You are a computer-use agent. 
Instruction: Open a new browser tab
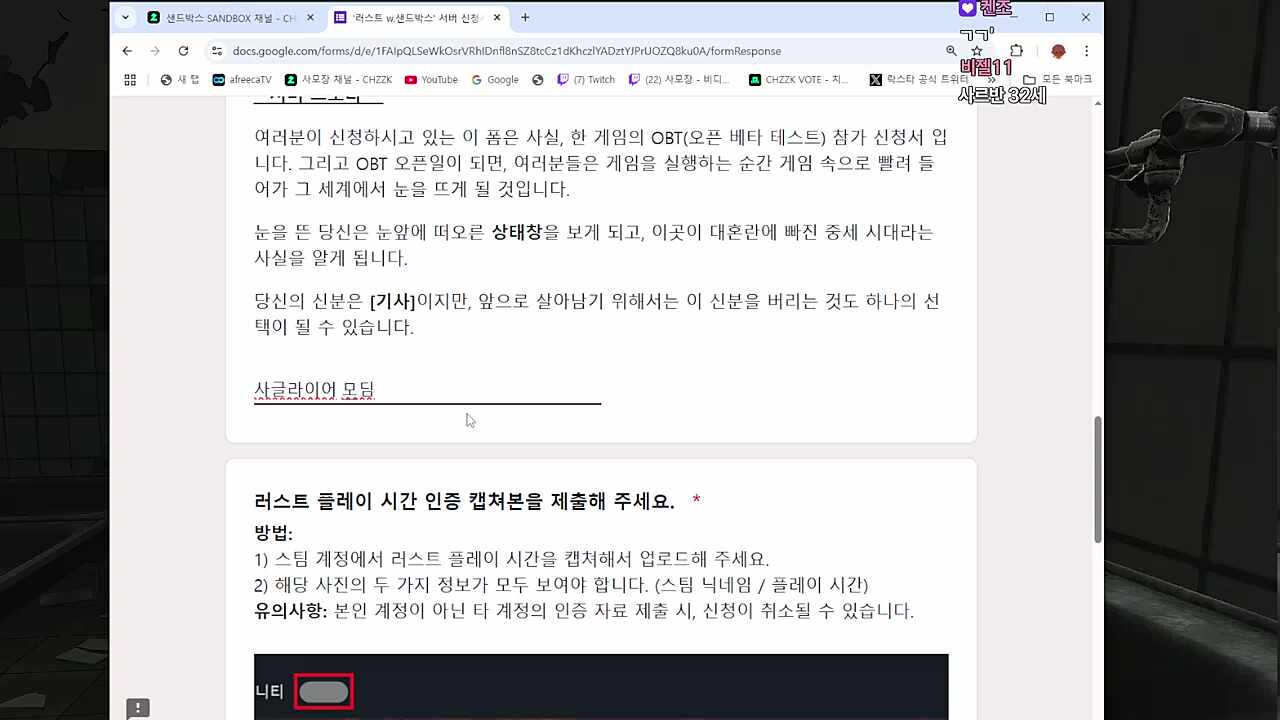tap(525, 17)
